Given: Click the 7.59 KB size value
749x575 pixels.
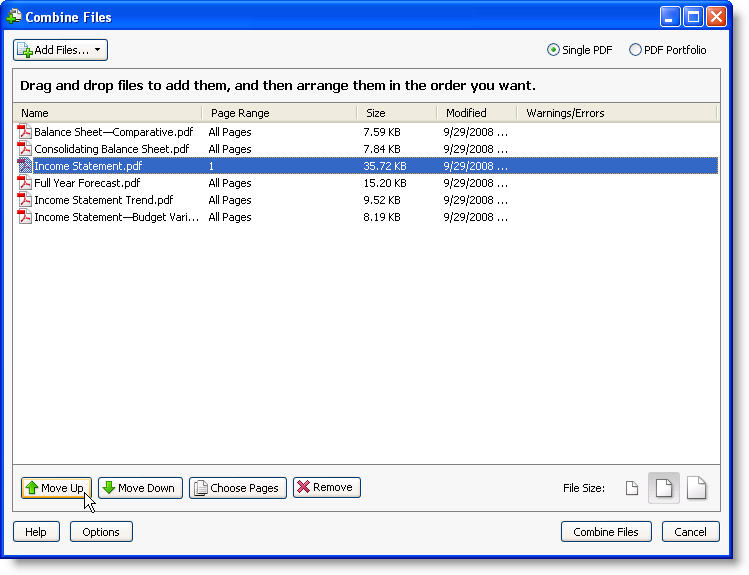Looking at the screenshot, I should pos(382,132).
